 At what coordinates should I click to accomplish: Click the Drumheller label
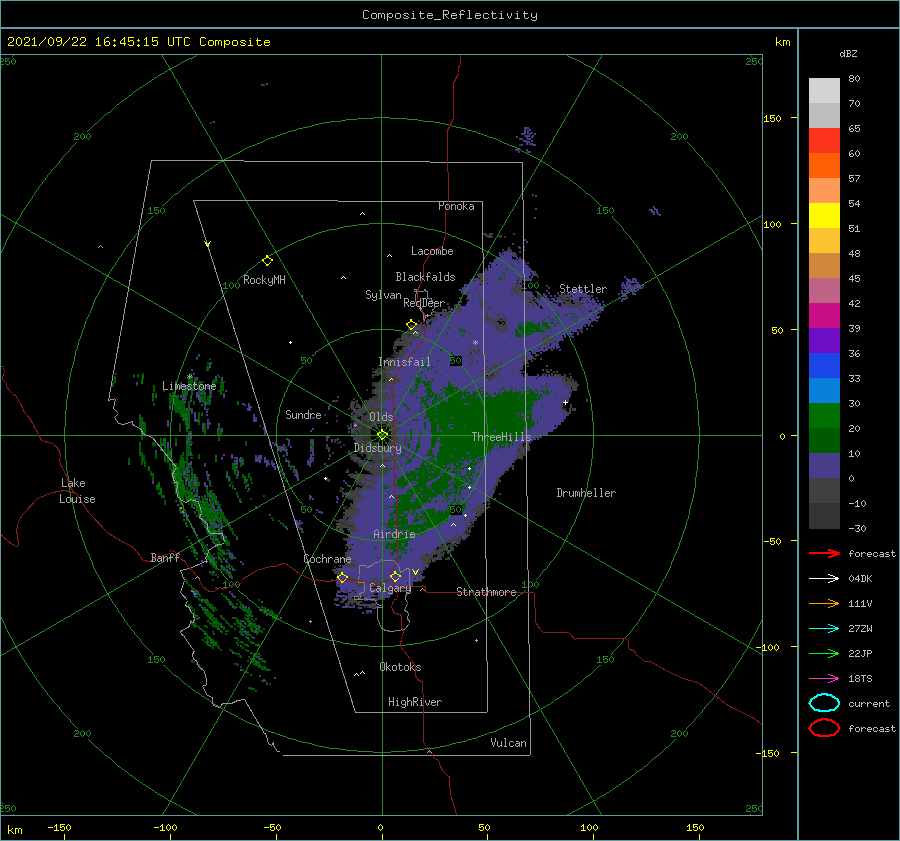pyautogui.click(x=586, y=493)
